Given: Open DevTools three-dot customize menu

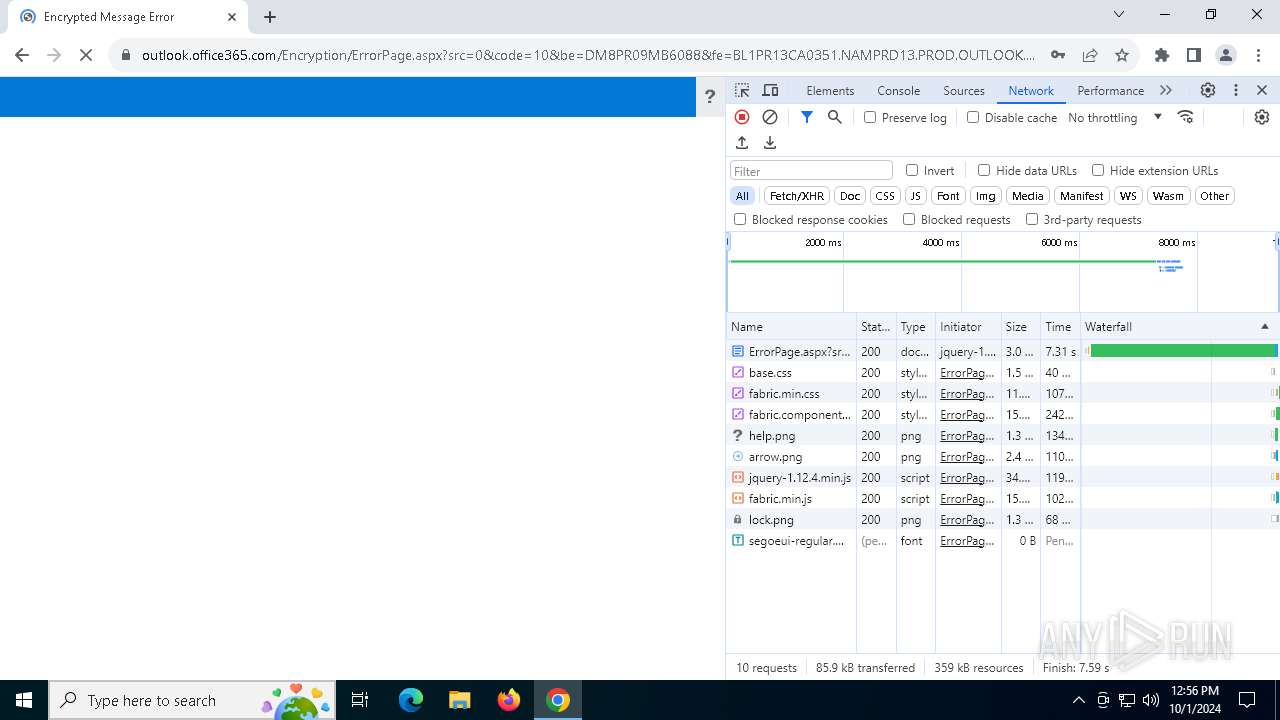Looking at the screenshot, I should (1236, 90).
